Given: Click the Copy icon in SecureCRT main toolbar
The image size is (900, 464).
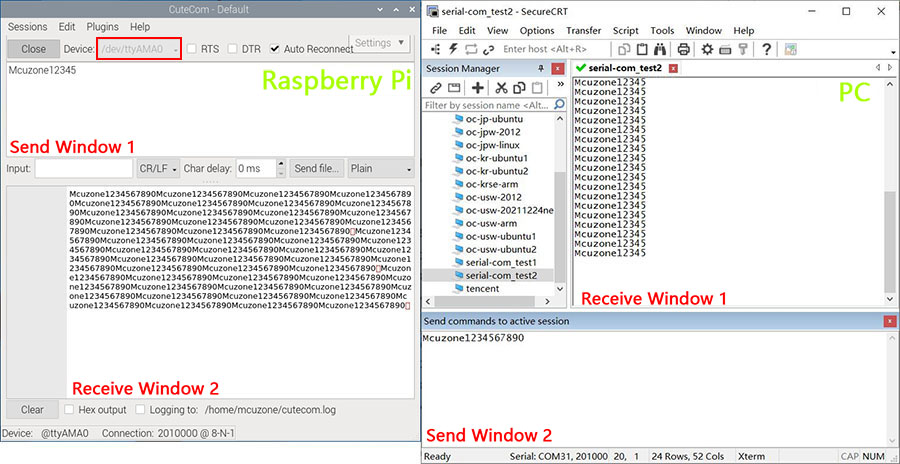Looking at the screenshot, I should pos(624,49).
